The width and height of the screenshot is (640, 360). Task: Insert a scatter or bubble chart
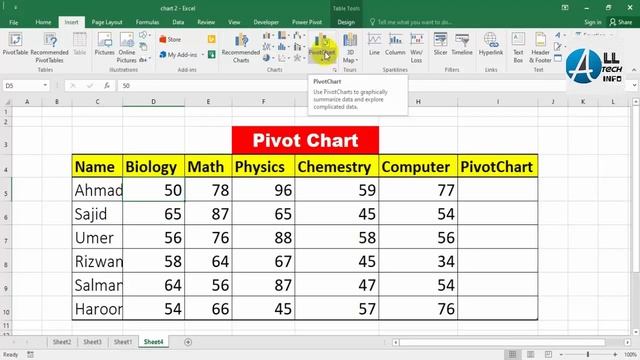point(283,58)
